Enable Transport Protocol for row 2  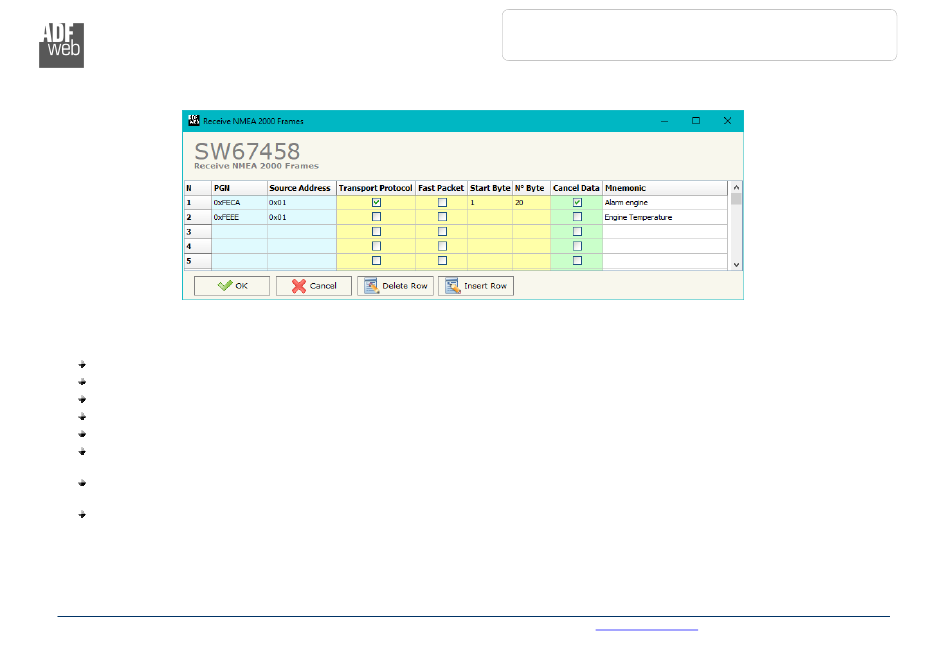pos(376,217)
